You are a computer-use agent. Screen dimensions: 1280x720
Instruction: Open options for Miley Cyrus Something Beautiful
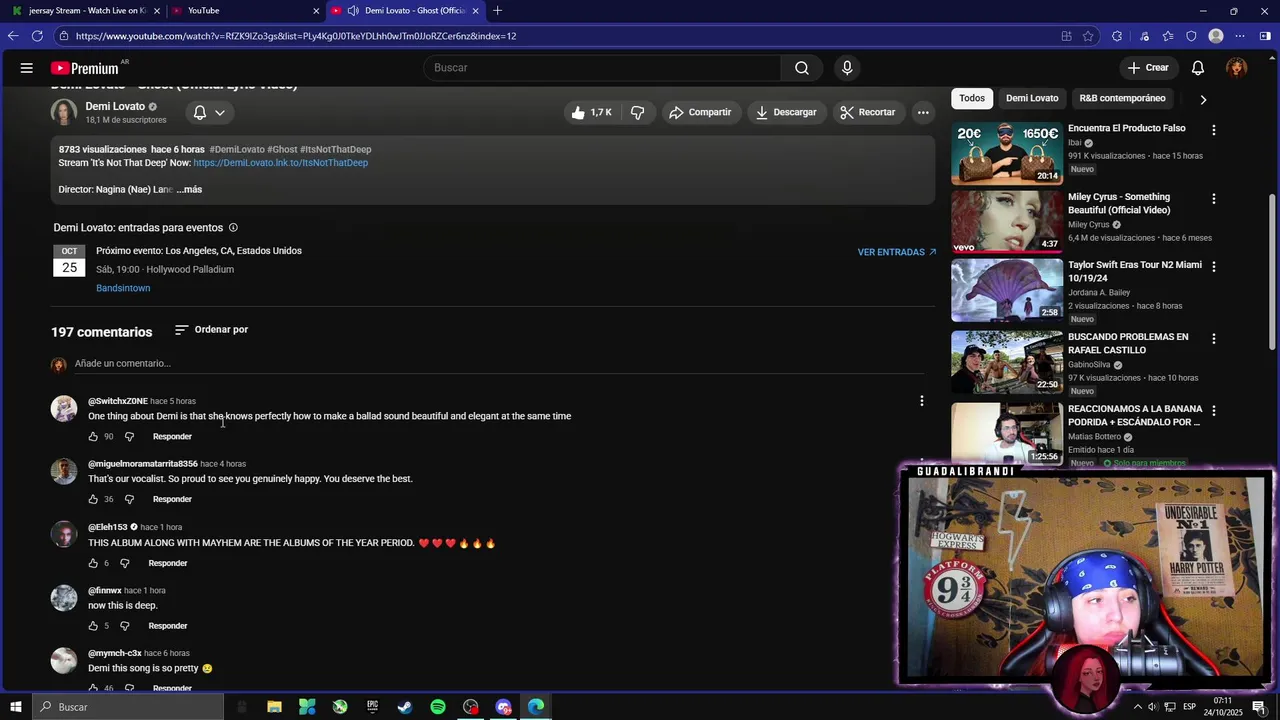[x=1214, y=199]
